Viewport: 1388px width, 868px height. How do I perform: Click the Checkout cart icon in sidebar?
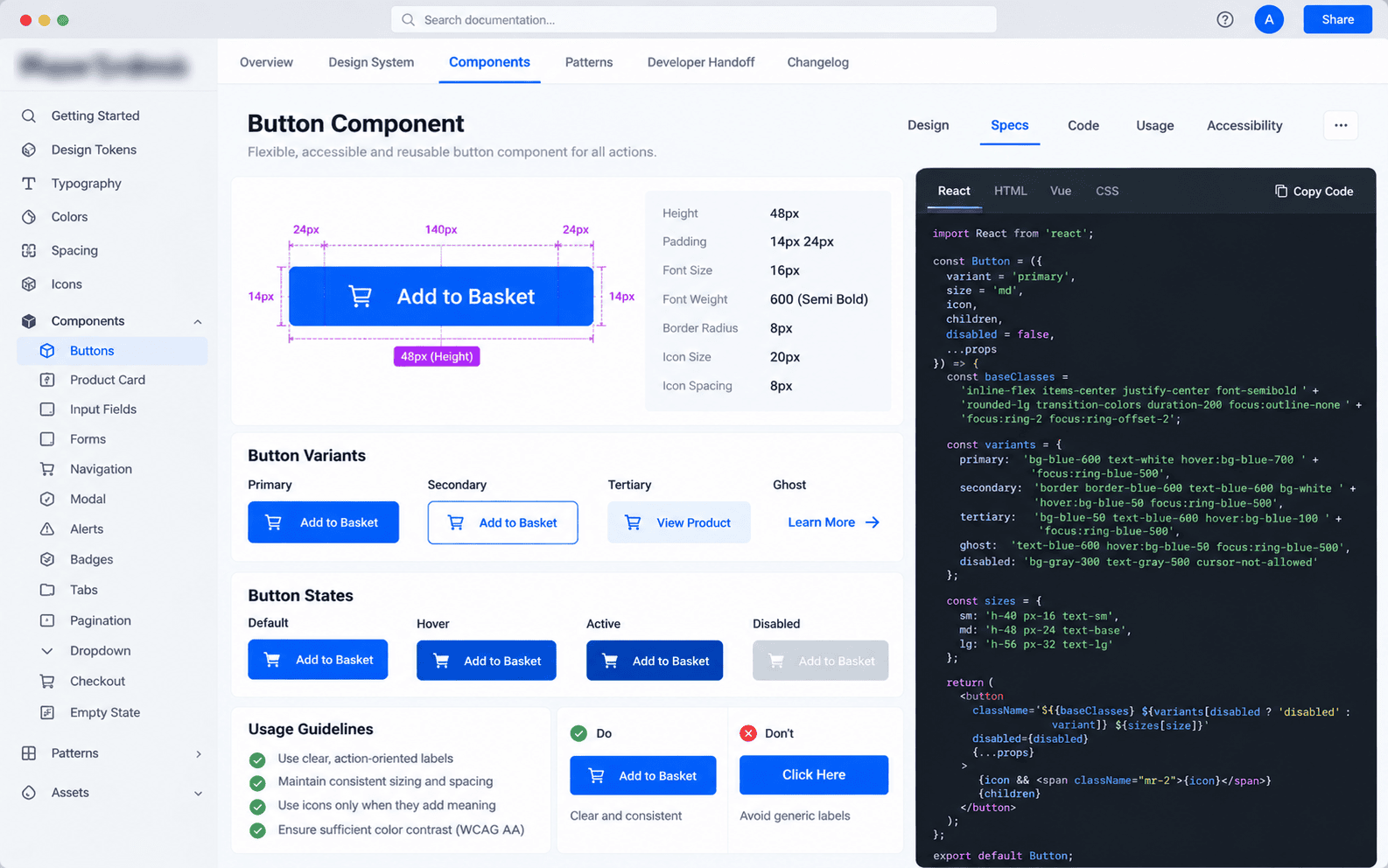tap(47, 681)
